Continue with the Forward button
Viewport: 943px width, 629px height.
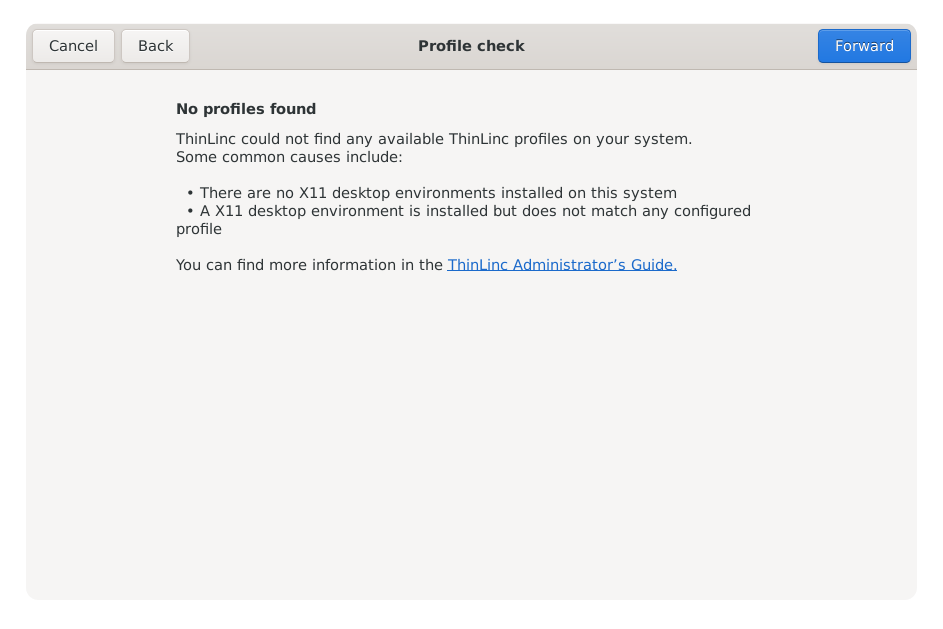[x=864, y=46]
